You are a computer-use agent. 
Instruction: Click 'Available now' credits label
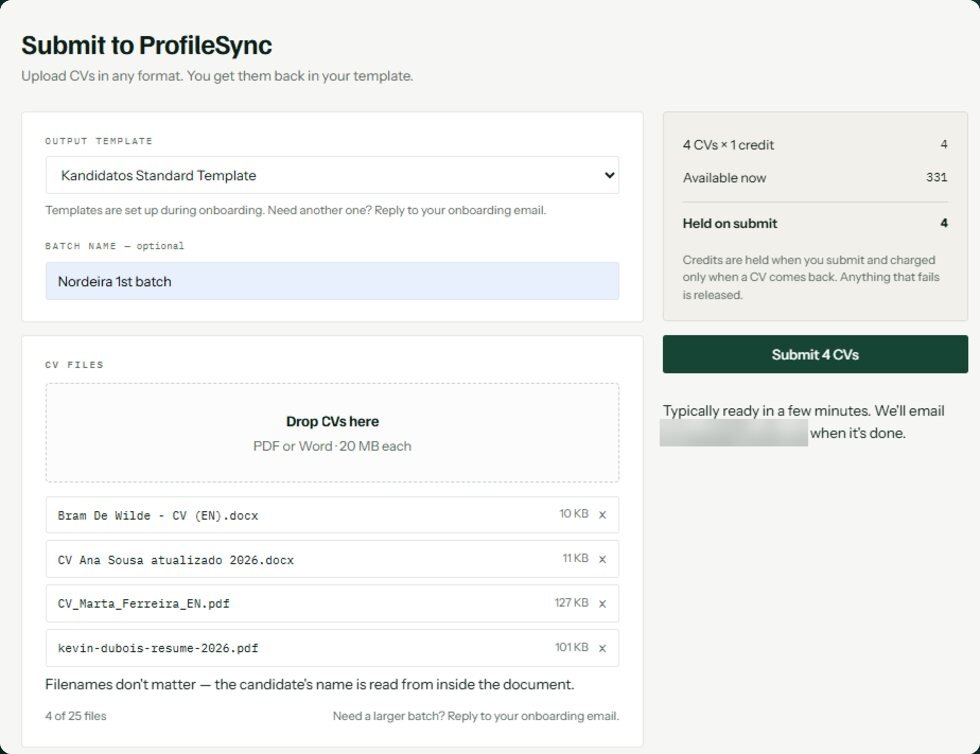pos(724,178)
